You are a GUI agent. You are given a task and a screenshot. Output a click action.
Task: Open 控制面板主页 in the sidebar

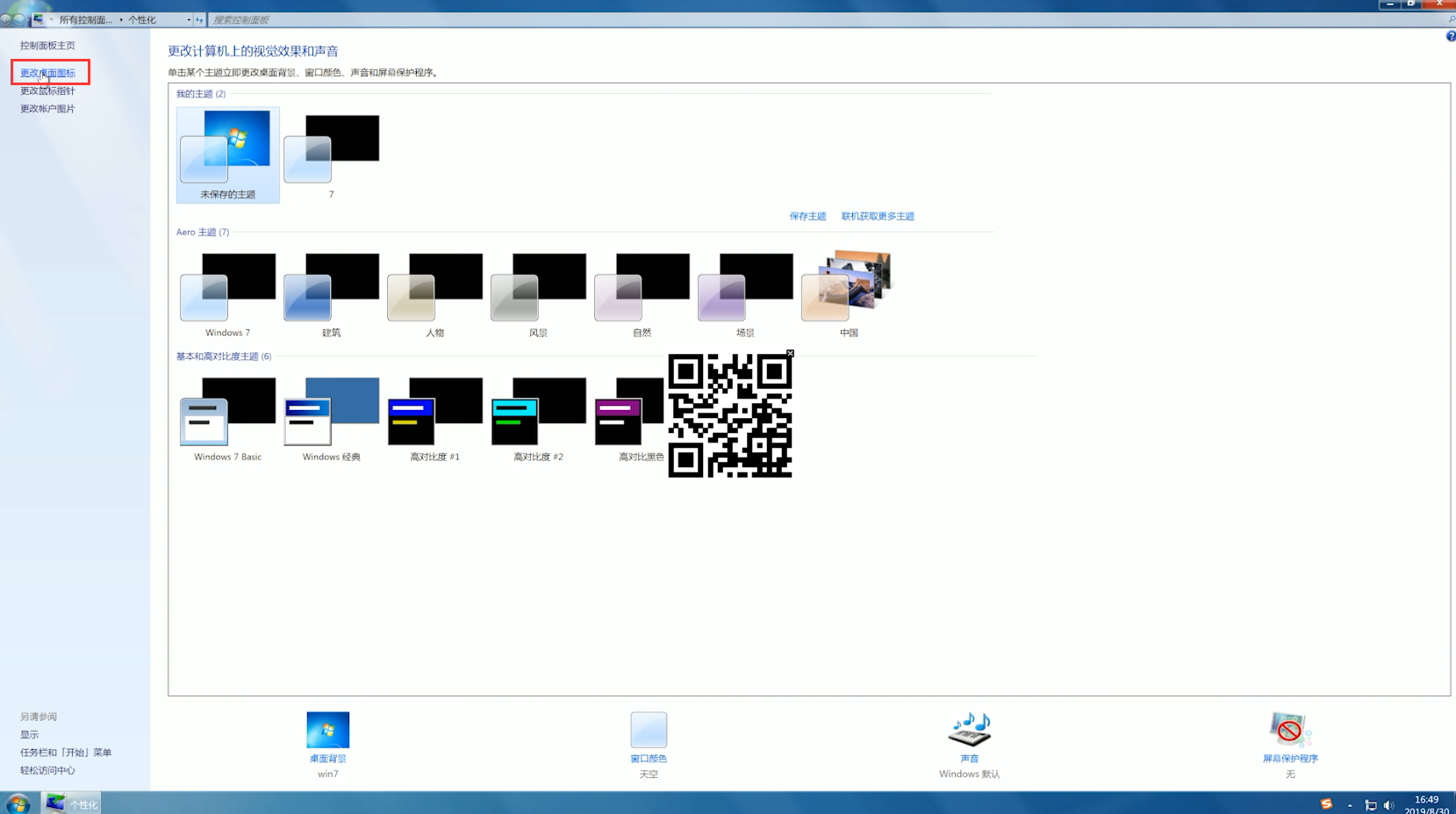[47, 46]
